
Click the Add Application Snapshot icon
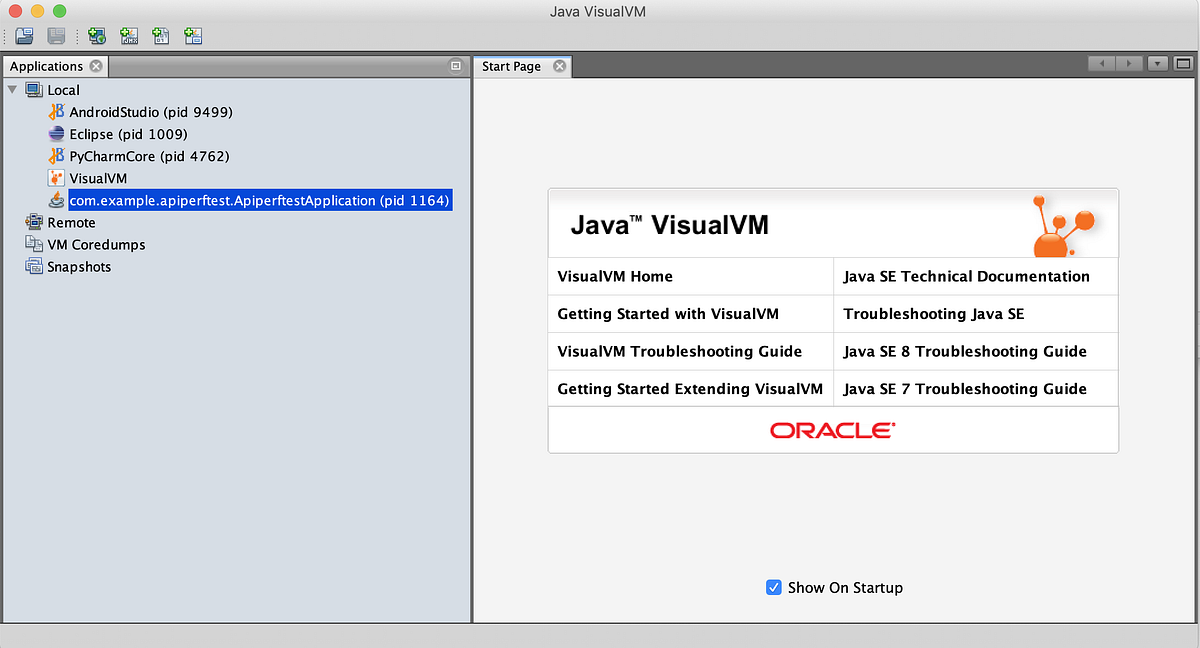coord(193,35)
